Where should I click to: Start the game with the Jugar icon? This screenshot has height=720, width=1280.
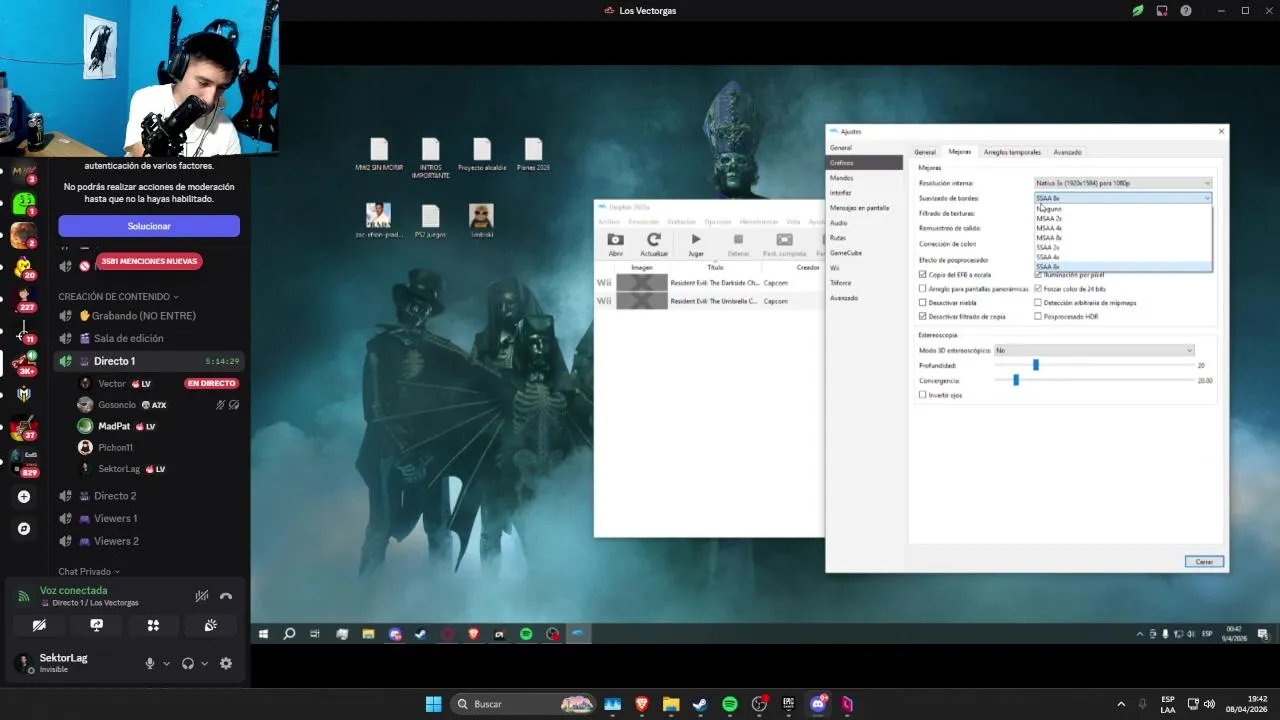point(696,240)
